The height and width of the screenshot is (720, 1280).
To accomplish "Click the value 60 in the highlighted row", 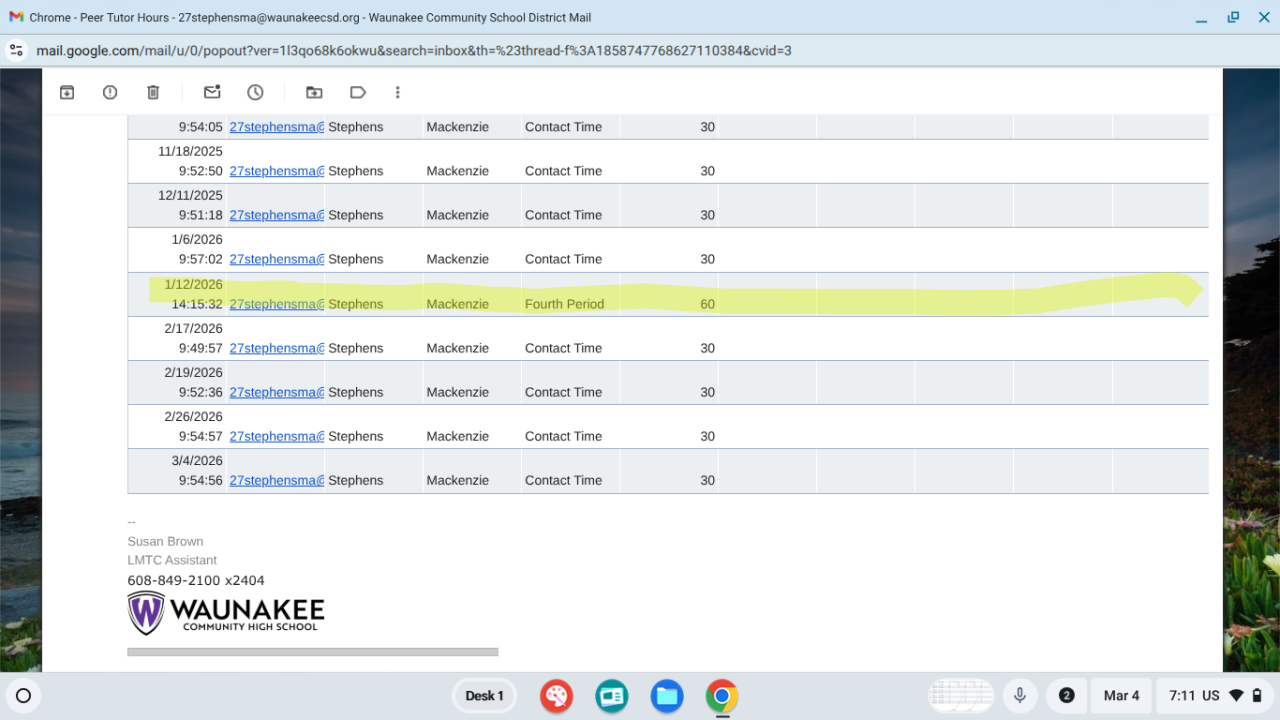I will pyautogui.click(x=707, y=304).
